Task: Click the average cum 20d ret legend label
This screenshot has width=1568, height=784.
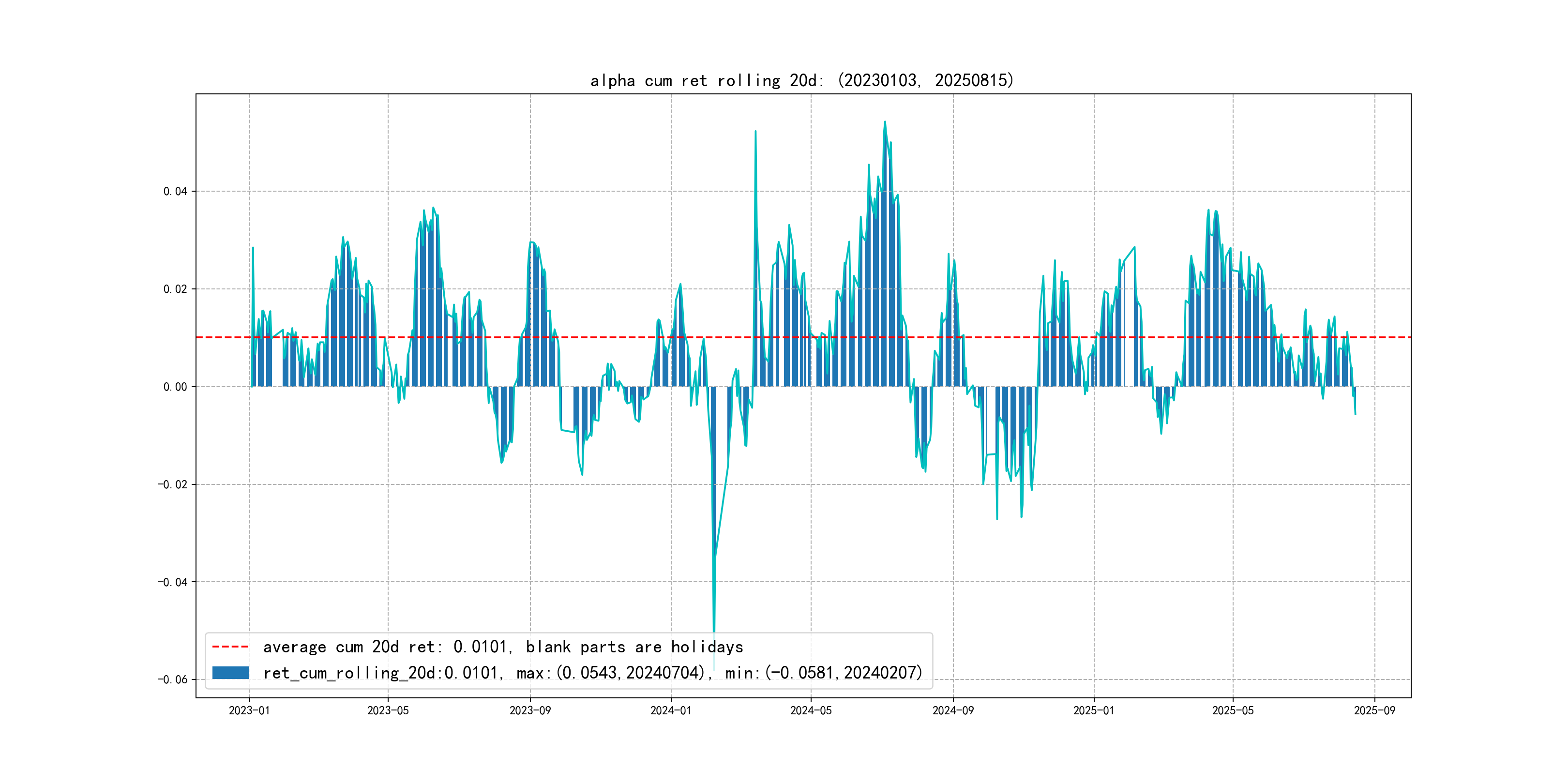Action: pyautogui.click(x=503, y=647)
